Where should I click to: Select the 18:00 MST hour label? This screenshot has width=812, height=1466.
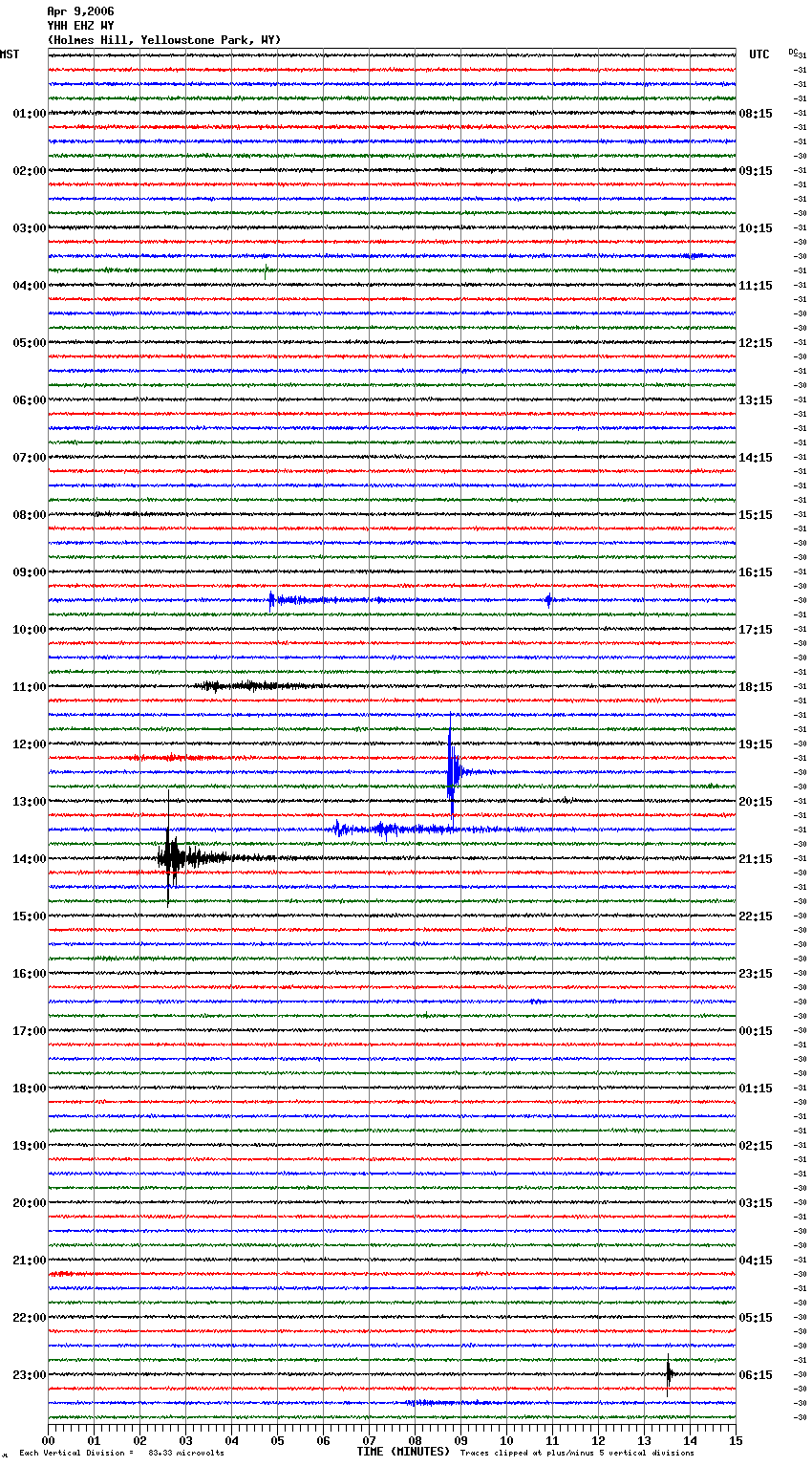tap(29, 1089)
